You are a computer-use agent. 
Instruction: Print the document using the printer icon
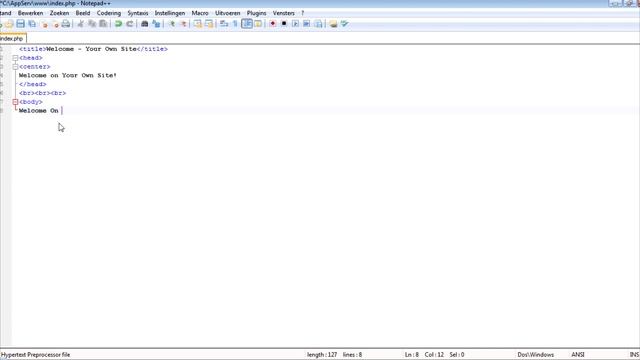click(66, 24)
